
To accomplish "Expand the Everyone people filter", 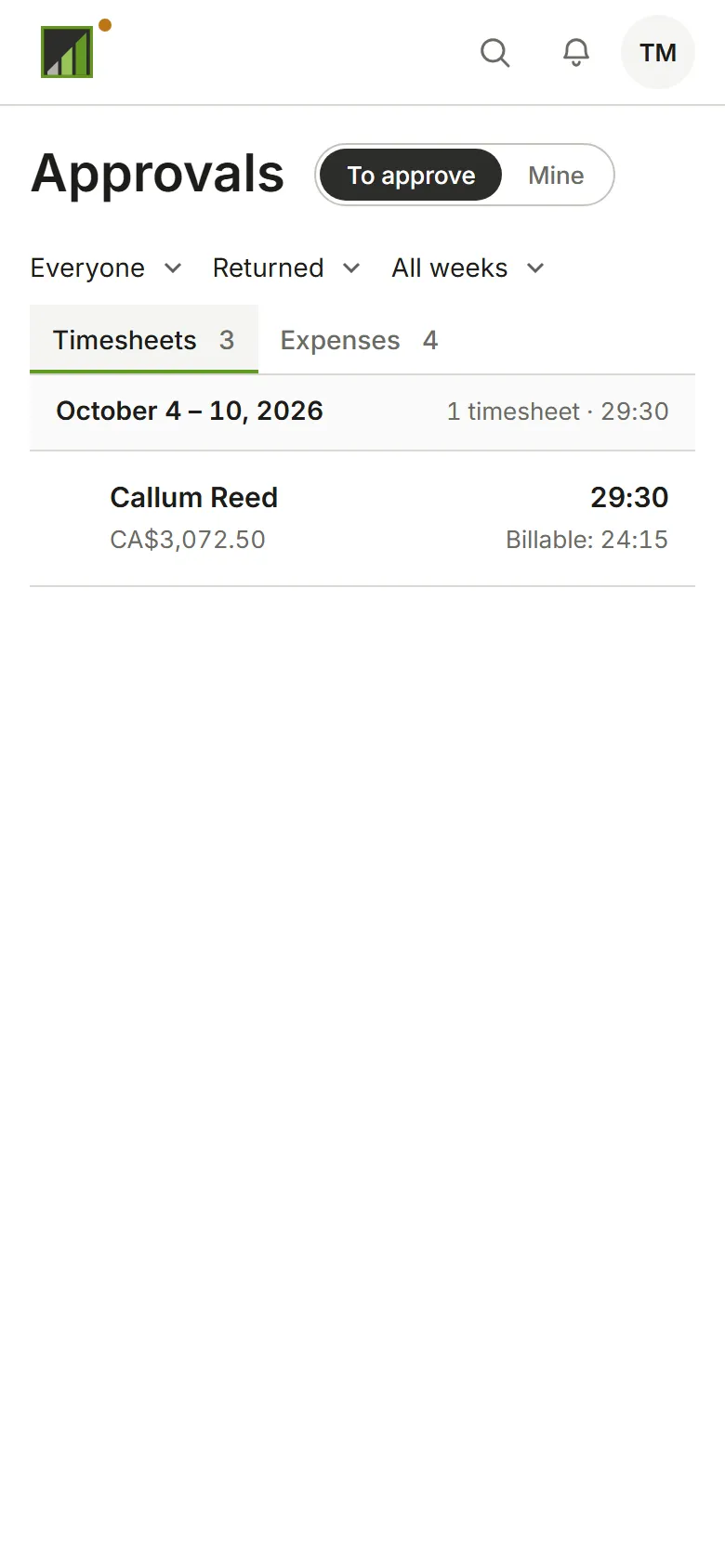I will tap(106, 268).
